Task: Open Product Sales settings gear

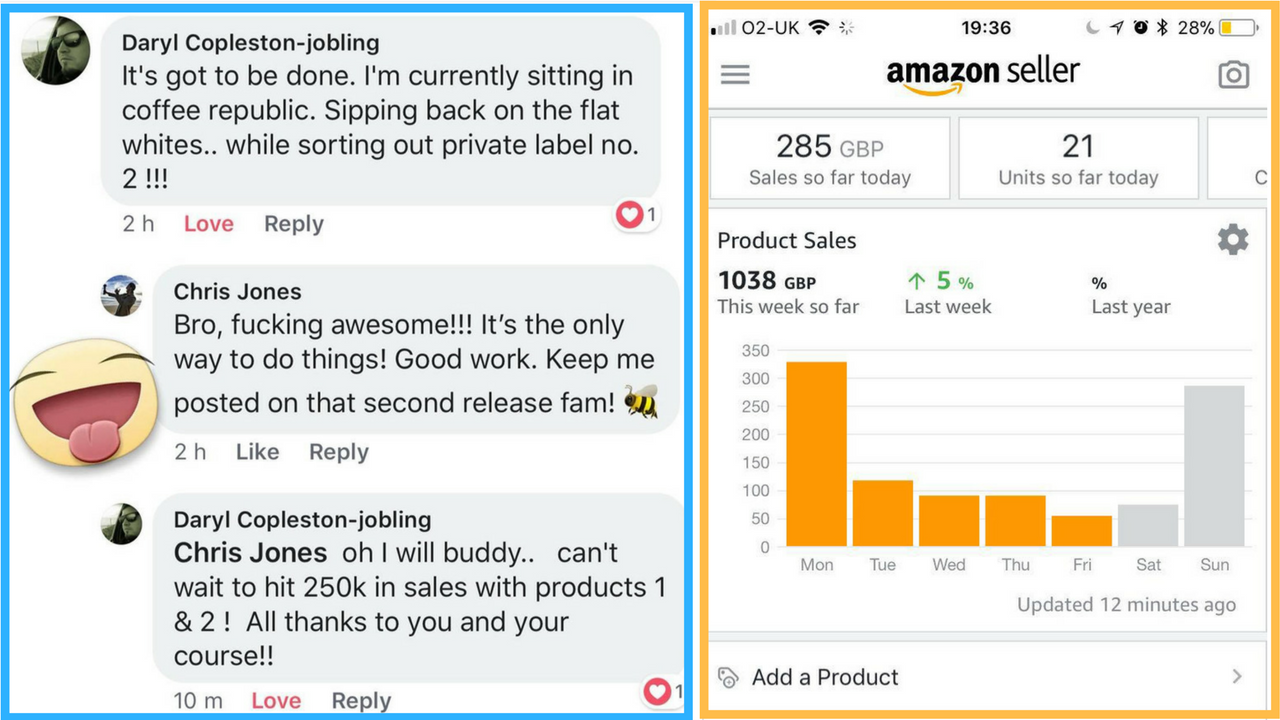Action: pos(1233,240)
